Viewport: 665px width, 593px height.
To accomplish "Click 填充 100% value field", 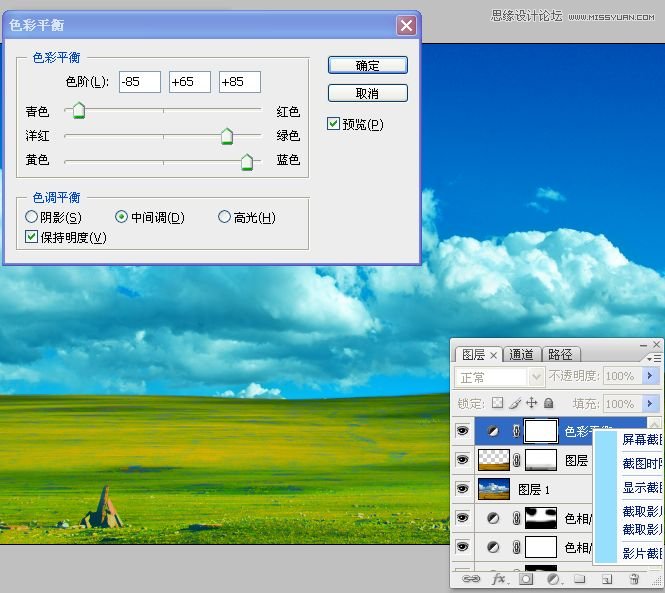I will point(623,403).
